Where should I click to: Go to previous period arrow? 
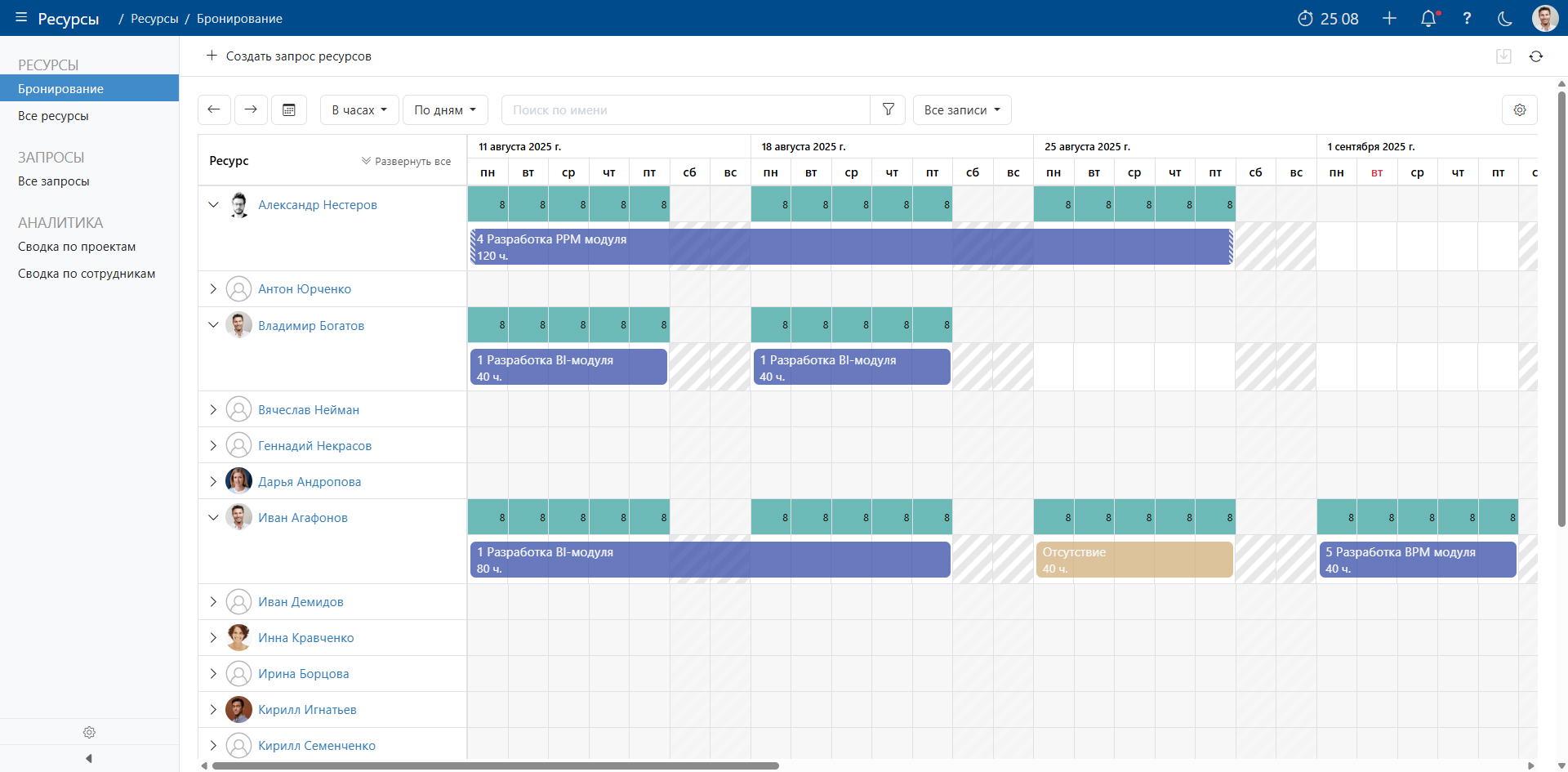(214, 110)
